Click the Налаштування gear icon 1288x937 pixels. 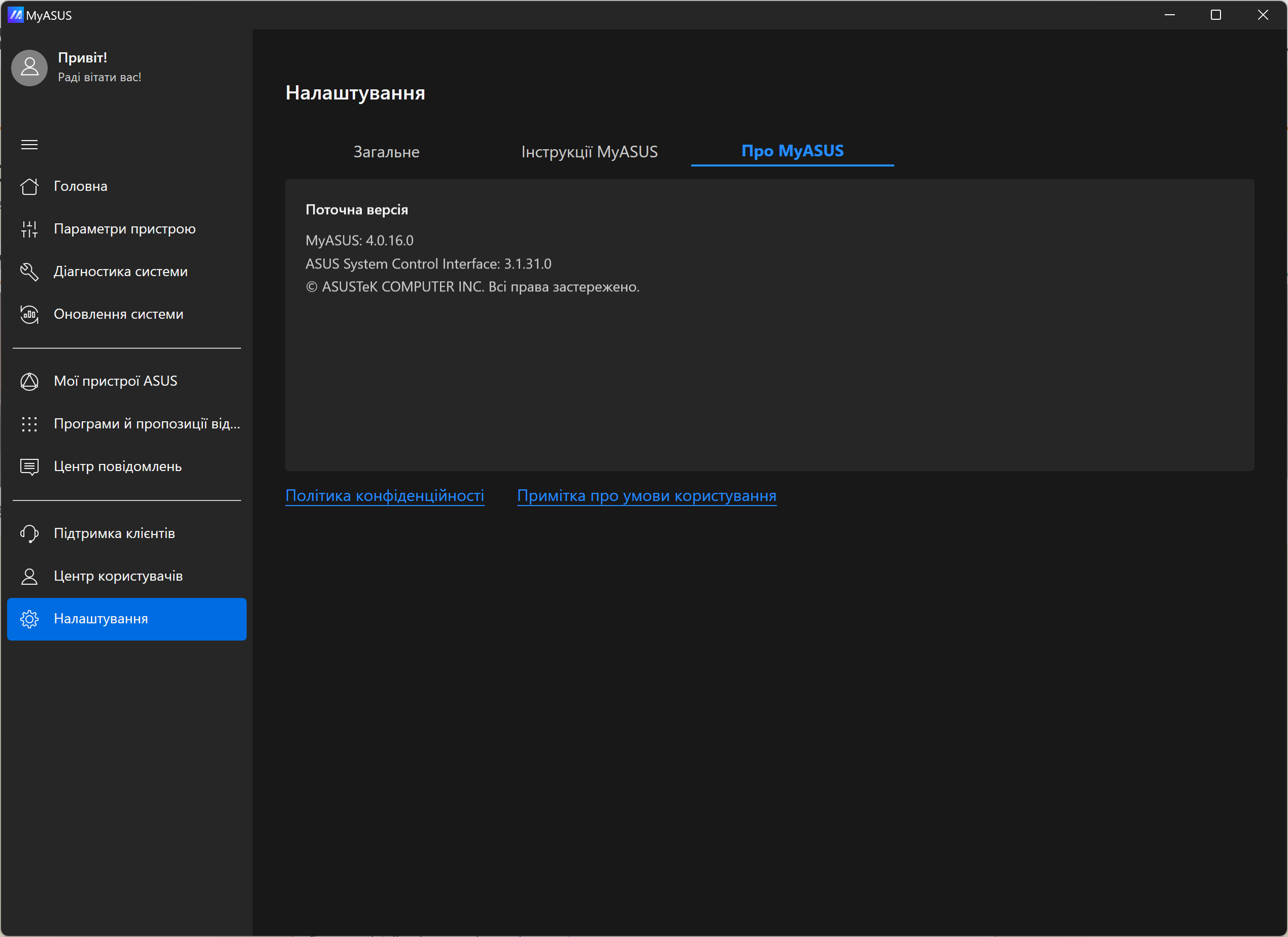[x=29, y=619]
